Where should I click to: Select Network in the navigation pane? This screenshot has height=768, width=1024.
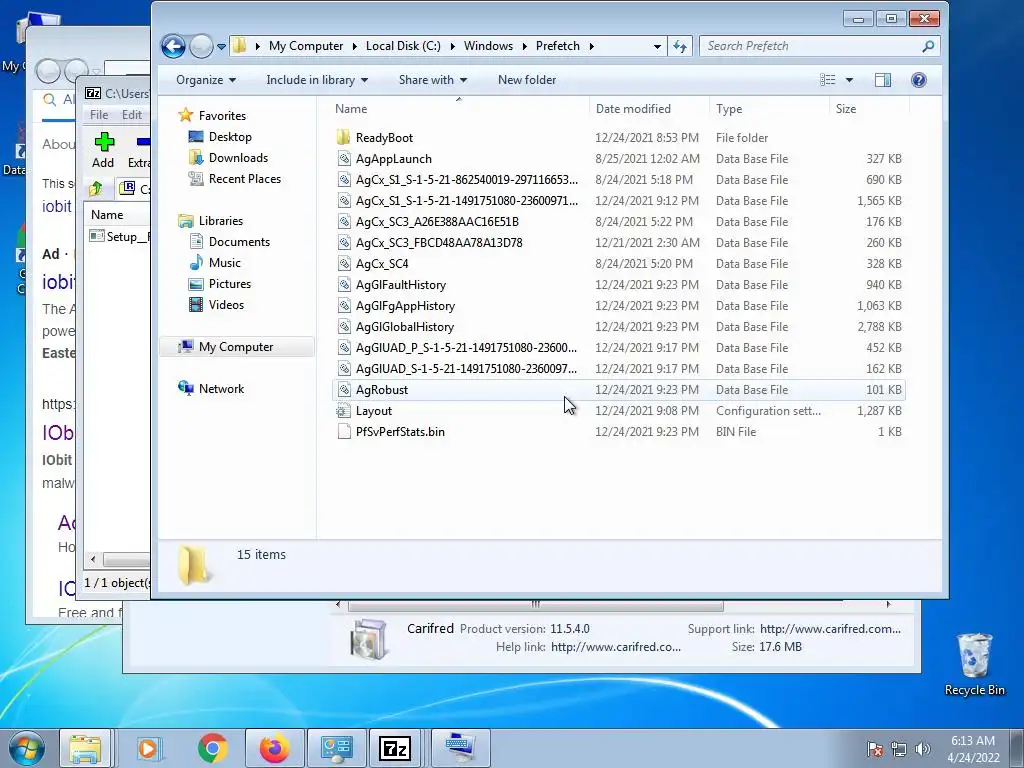pyautogui.click(x=221, y=389)
